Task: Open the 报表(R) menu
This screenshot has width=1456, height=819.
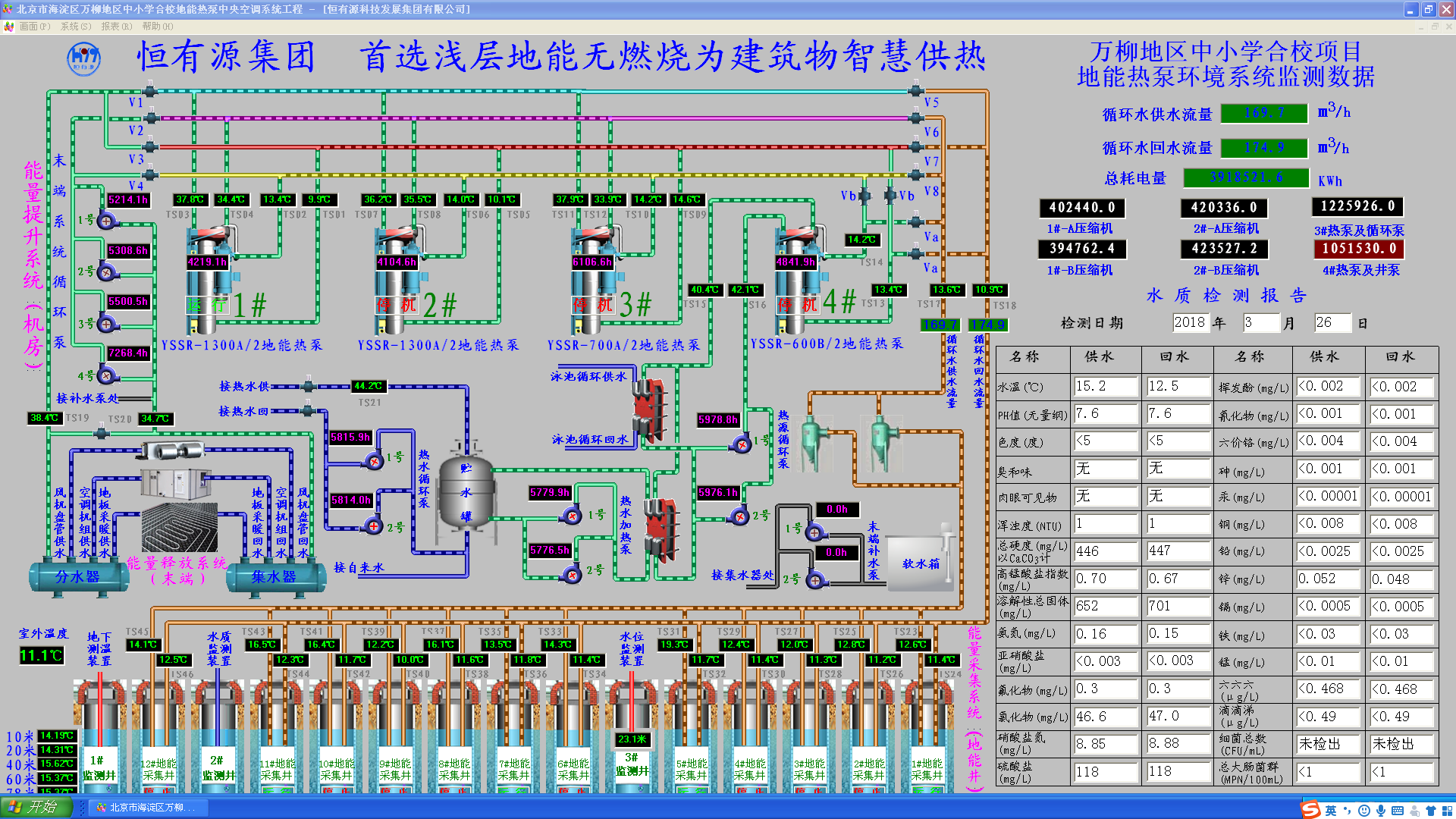Action: coord(116,27)
